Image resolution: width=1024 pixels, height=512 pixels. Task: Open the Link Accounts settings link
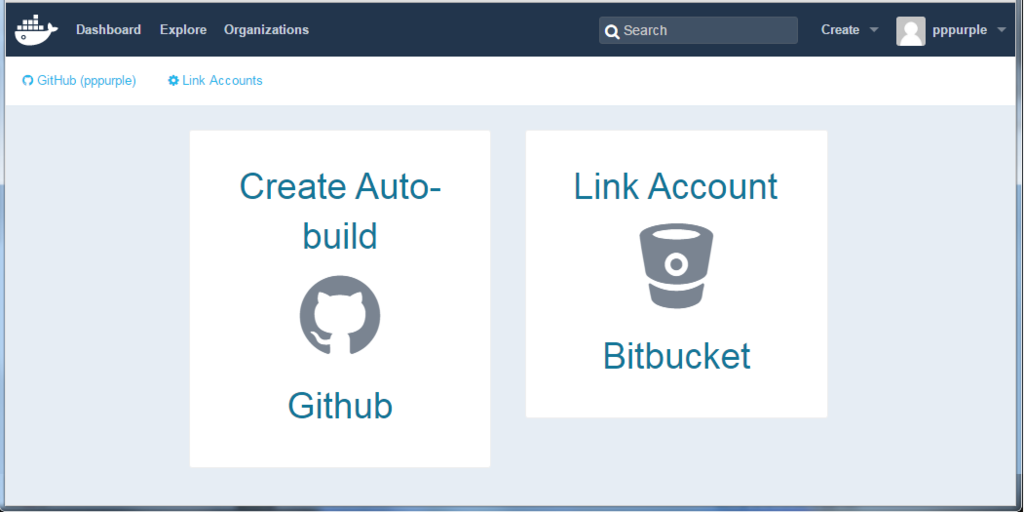(215, 80)
